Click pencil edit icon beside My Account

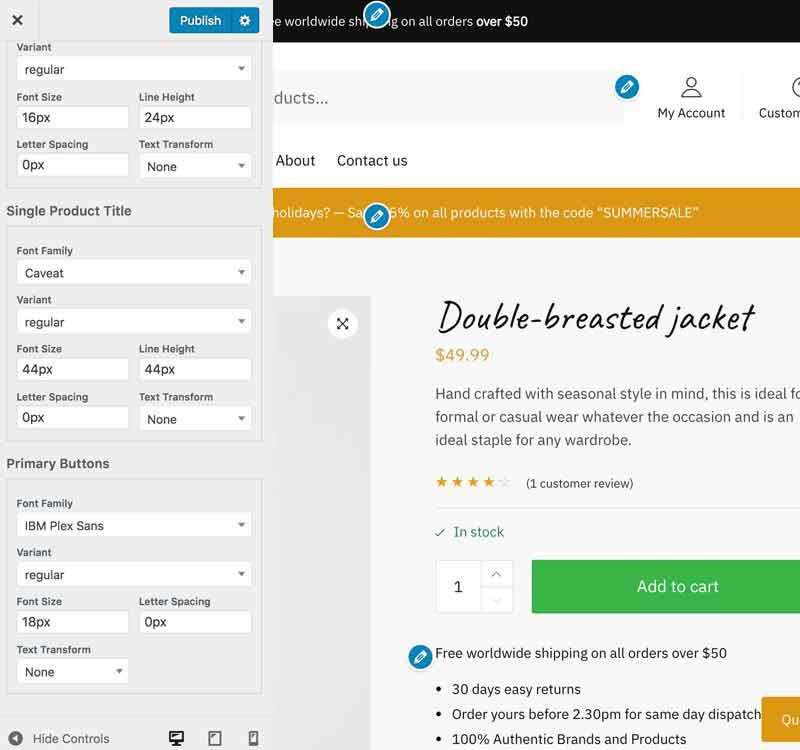tap(627, 87)
